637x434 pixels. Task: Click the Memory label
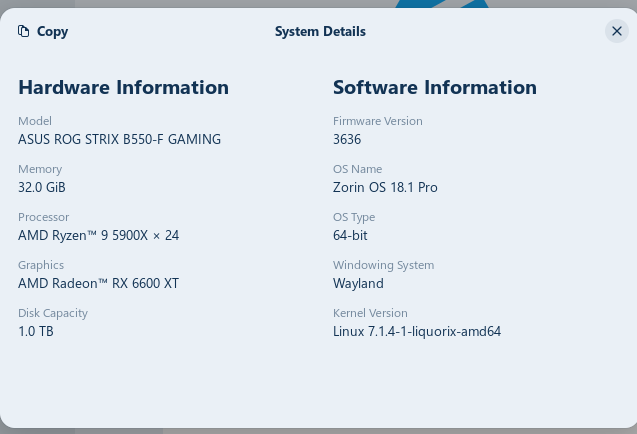coord(40,169)
